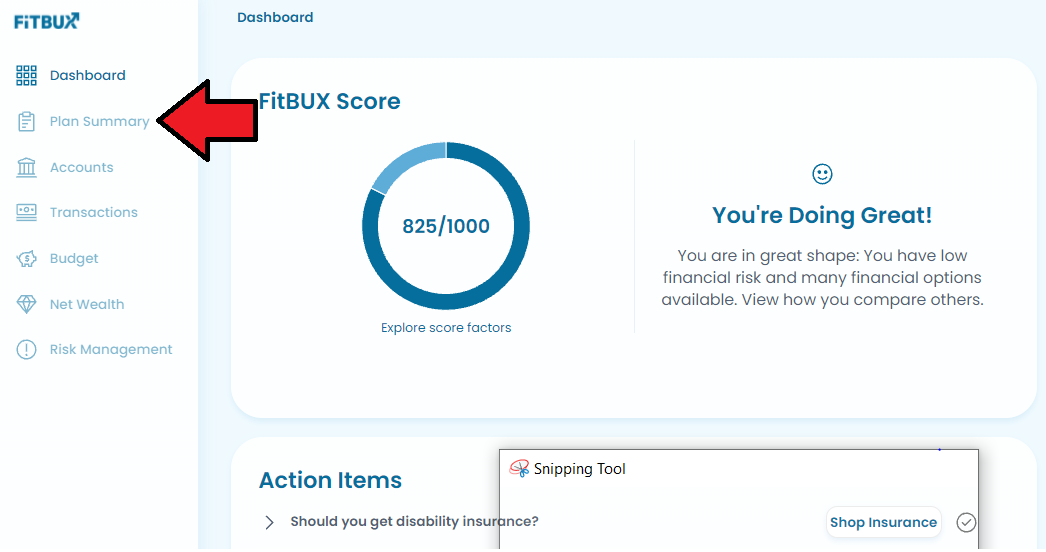Click the "You are in great shape" paragraph
The width and height of the screenshot is (1046, 552).
pyautogui.click(x=822, y=278)
